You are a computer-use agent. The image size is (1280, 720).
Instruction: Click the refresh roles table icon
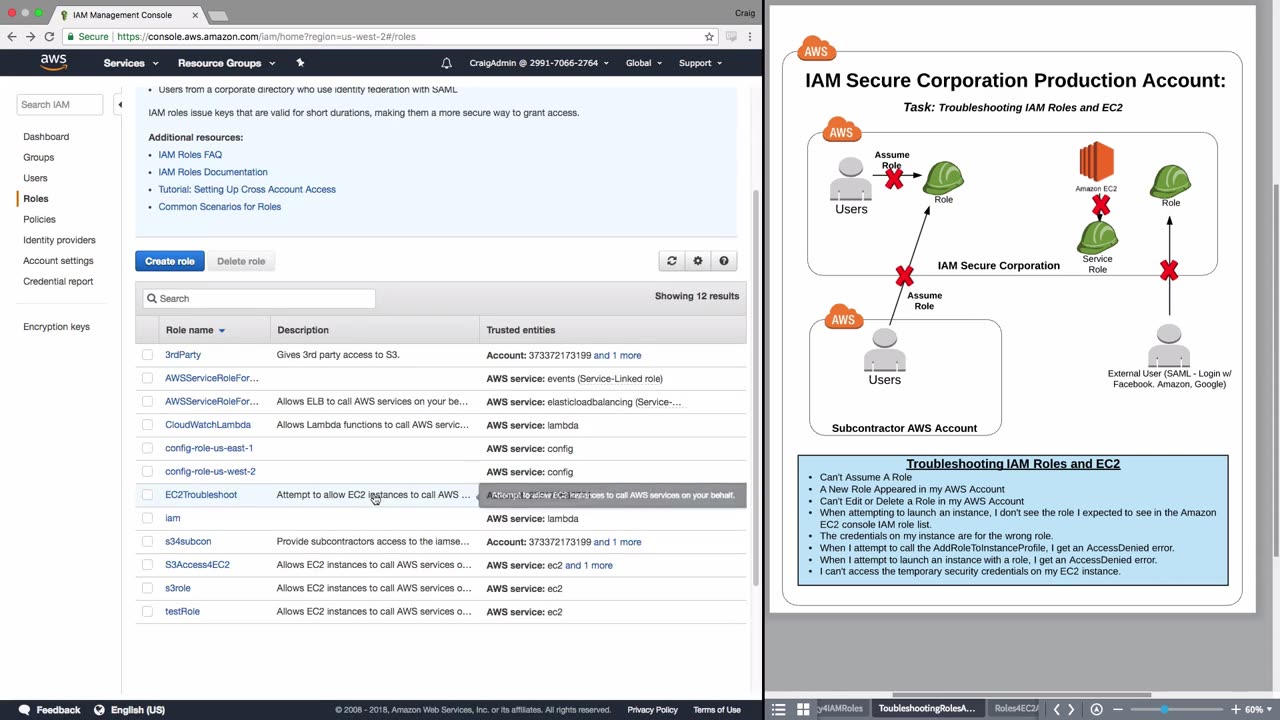pyautogui.click(x=672, y=261)
